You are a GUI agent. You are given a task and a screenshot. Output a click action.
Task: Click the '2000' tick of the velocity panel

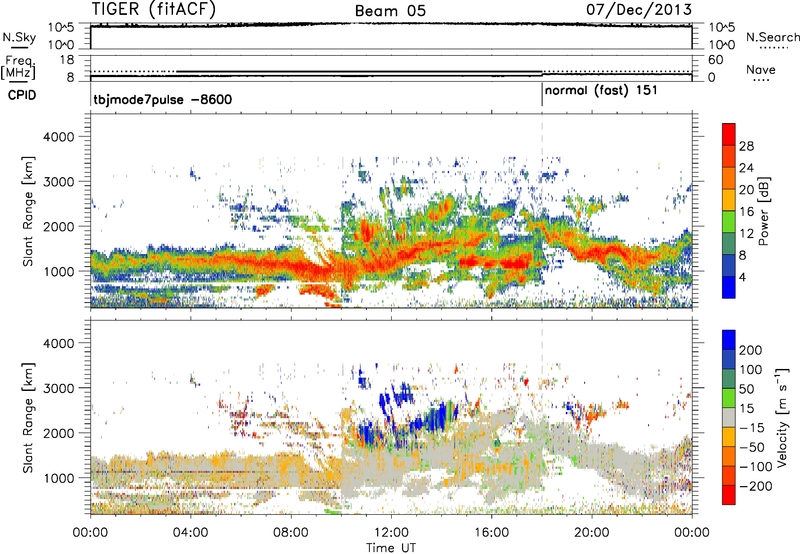tap(58, 433)
